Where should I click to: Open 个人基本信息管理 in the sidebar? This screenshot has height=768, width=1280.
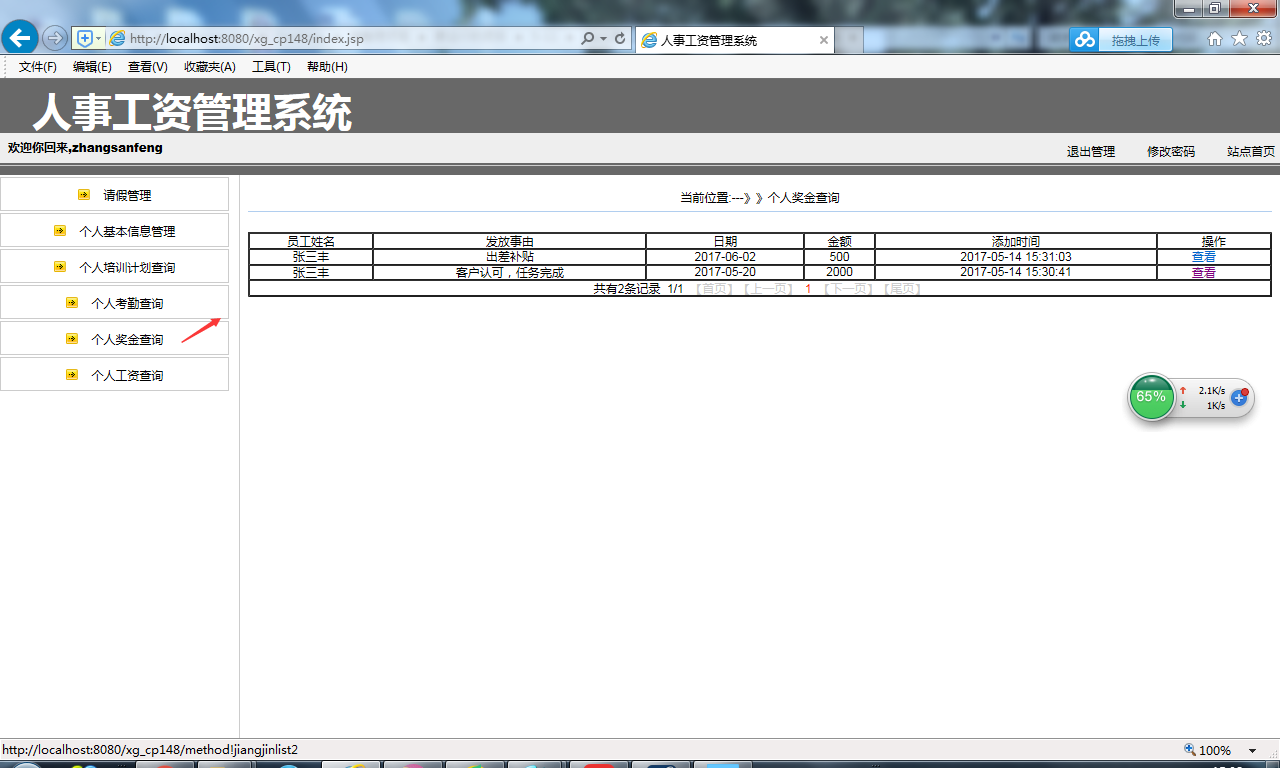[x=127, y=232]
